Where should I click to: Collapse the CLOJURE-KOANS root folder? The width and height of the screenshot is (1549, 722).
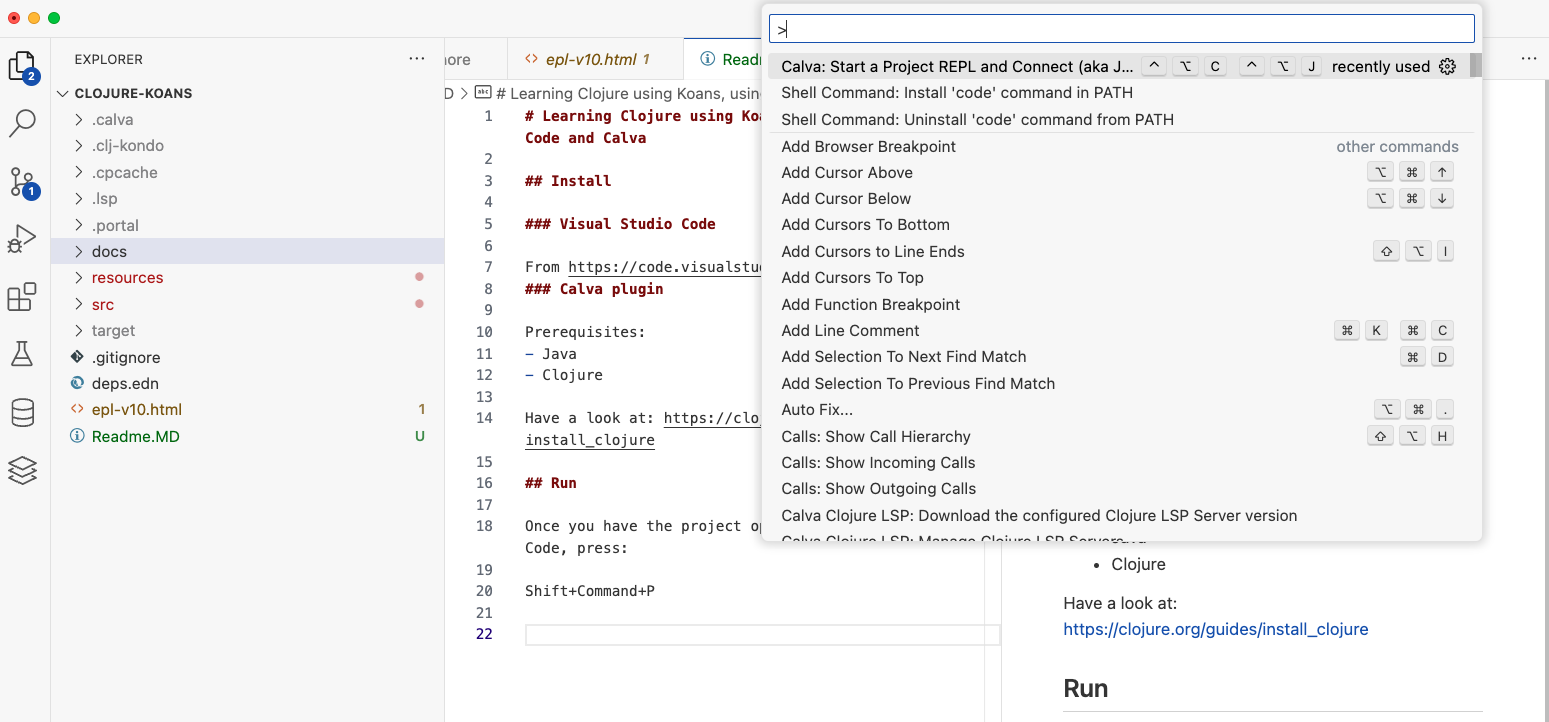(64, 93)
